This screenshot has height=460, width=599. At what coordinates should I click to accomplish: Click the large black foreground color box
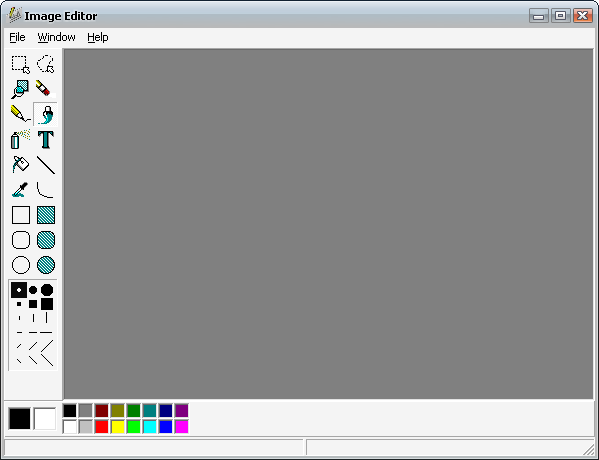(x=19, y=419)
